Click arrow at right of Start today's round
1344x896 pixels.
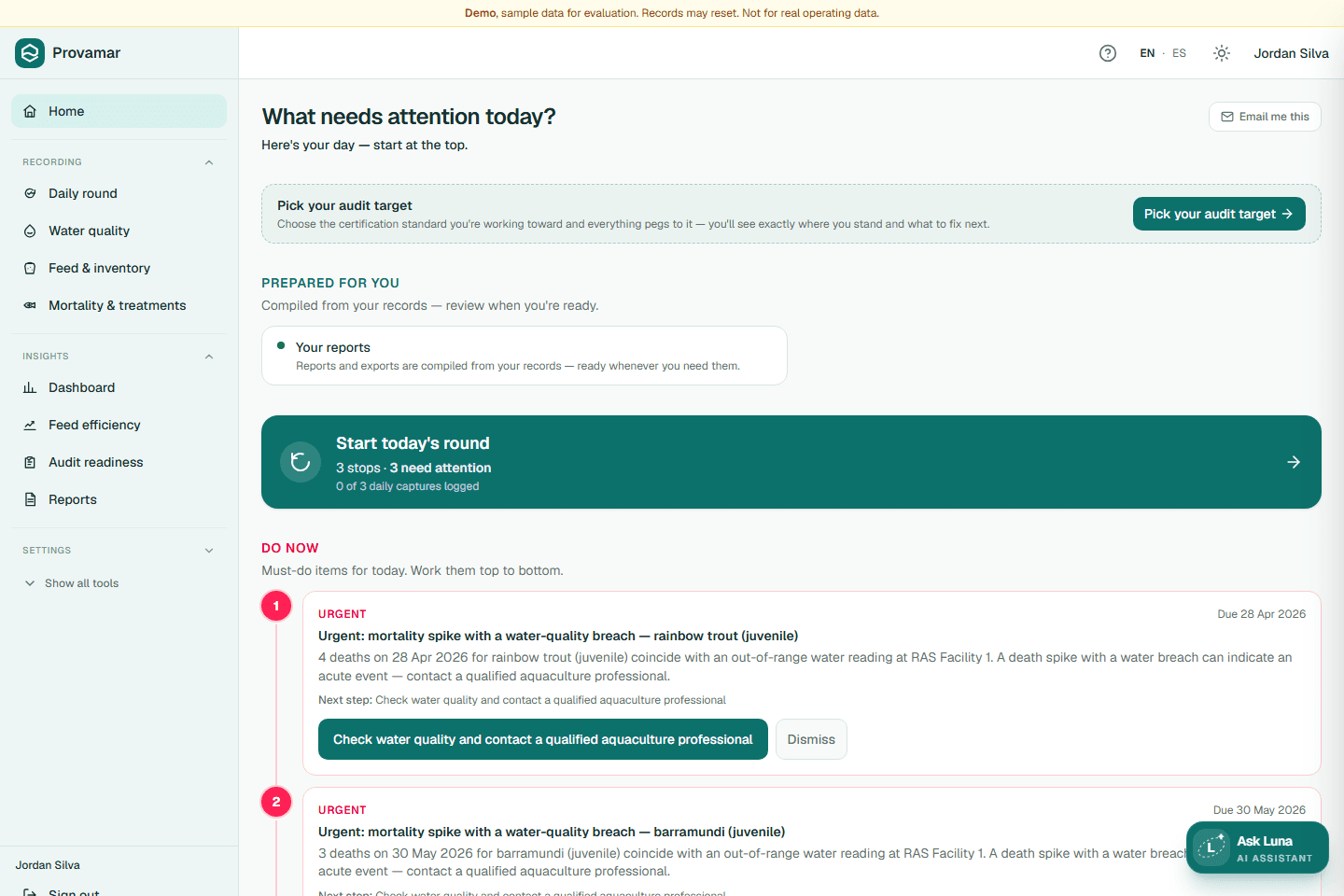1294,462
